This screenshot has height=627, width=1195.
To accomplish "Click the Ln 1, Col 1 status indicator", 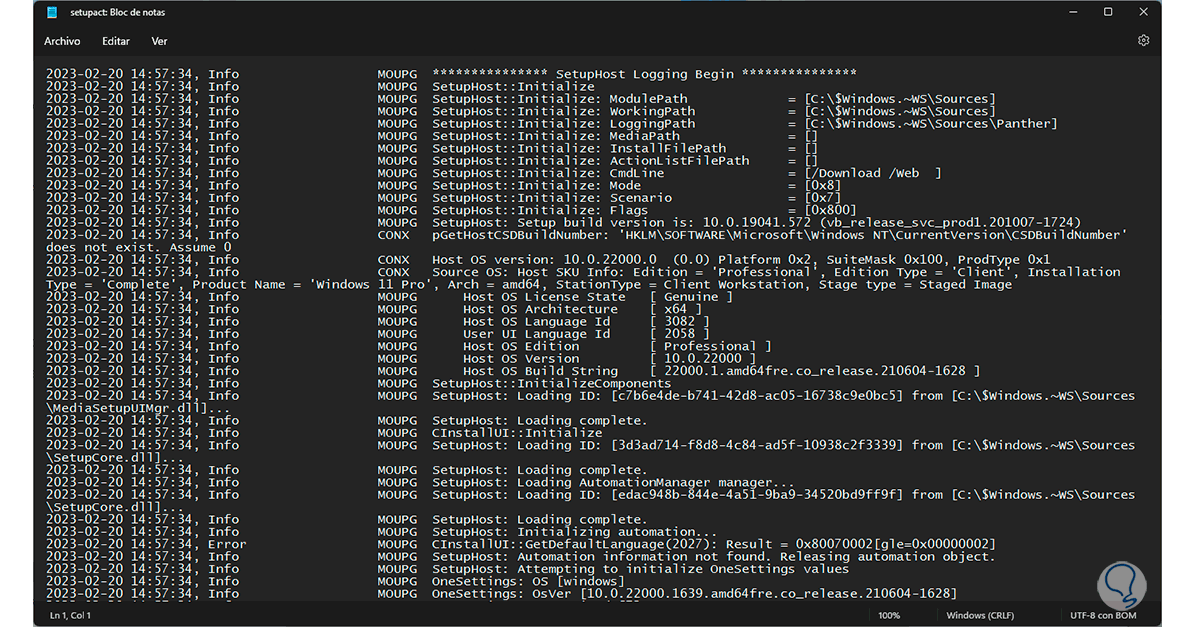I will pos(68,615).
